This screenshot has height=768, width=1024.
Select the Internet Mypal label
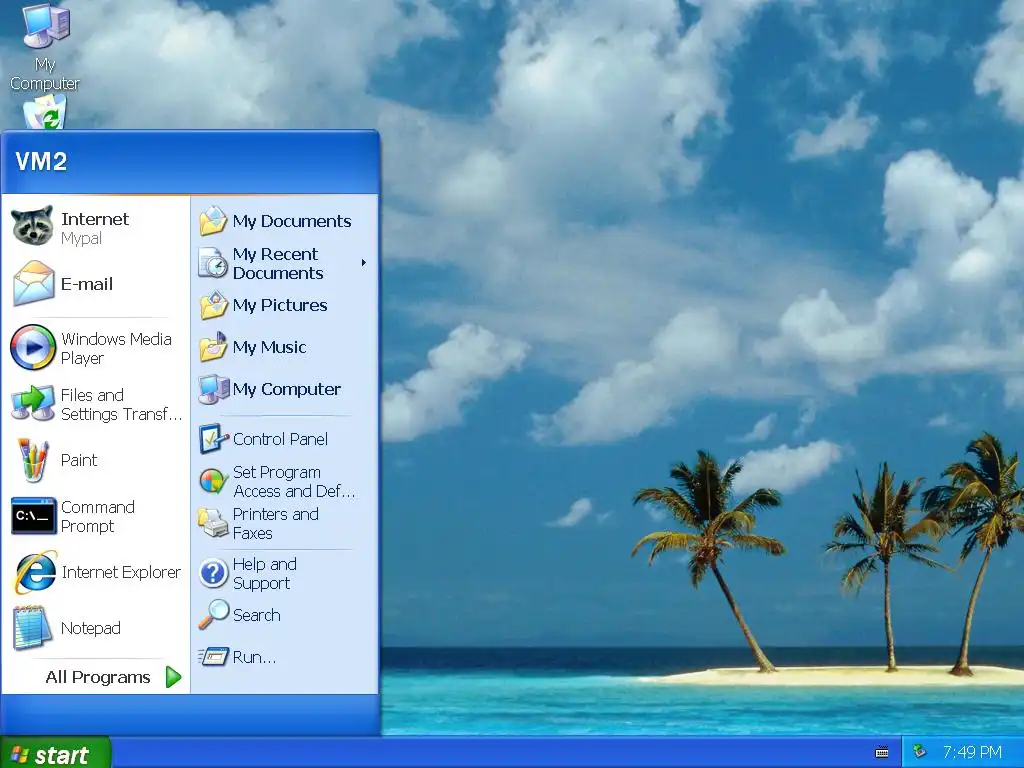pyautogui.click(x=95, y=228)
